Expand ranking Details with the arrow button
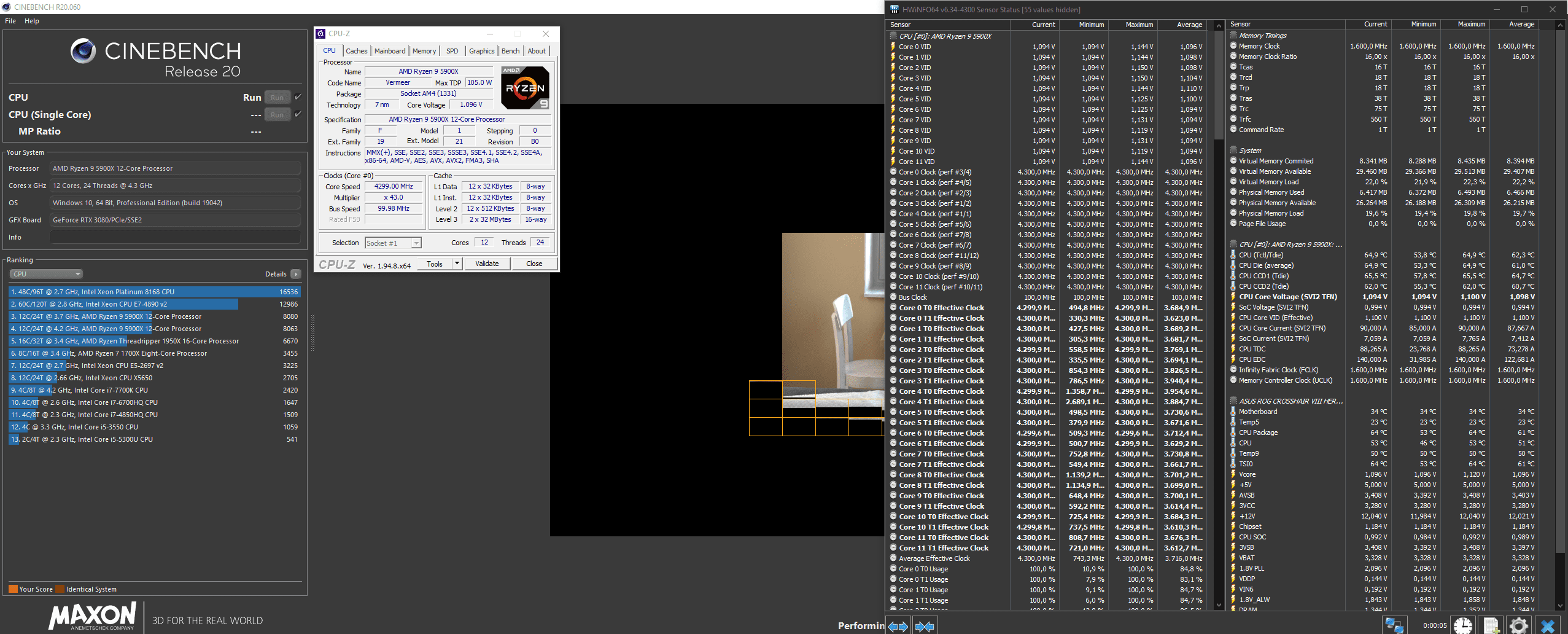Viewport: 1568px width, 634px height. click(296, 274)
